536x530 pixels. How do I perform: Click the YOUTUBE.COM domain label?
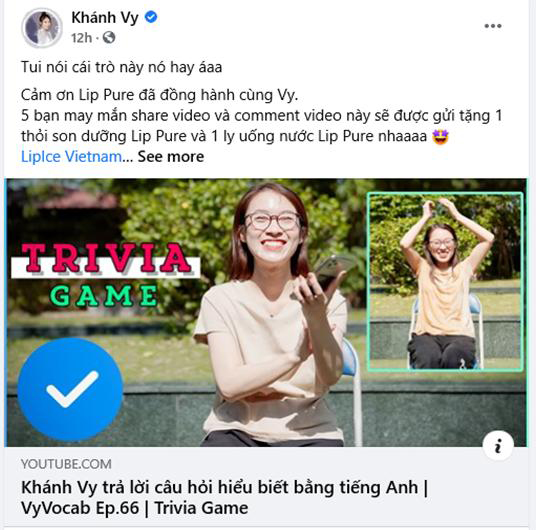click(66, 464)
